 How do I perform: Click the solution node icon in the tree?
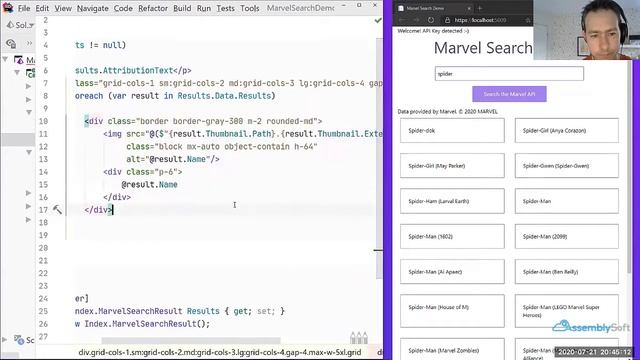pos(18,60)
